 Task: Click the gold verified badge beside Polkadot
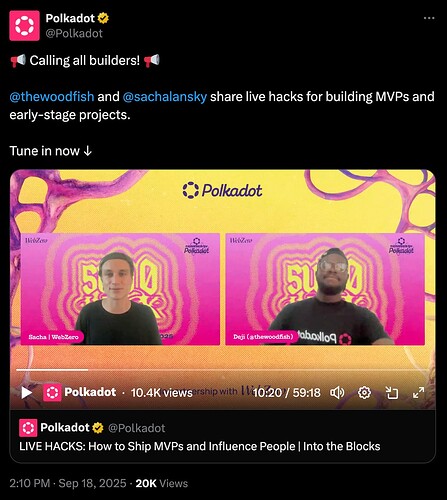tap(103, 18)
